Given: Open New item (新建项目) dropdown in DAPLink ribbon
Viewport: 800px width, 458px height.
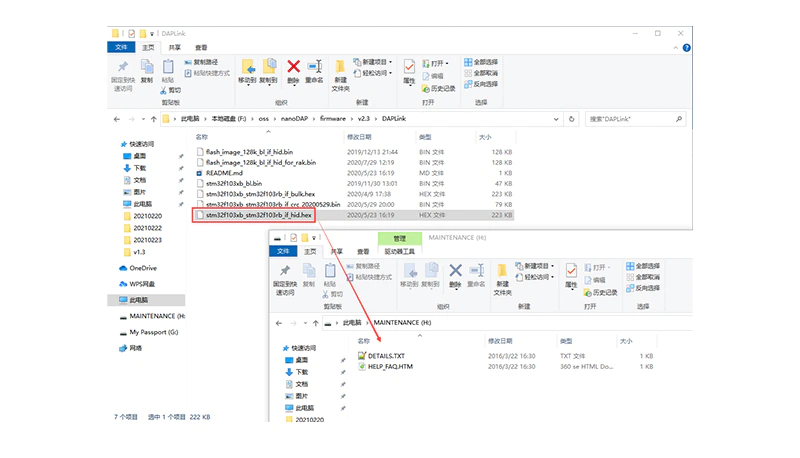Looking at the screenshot, I should (373, 62).
